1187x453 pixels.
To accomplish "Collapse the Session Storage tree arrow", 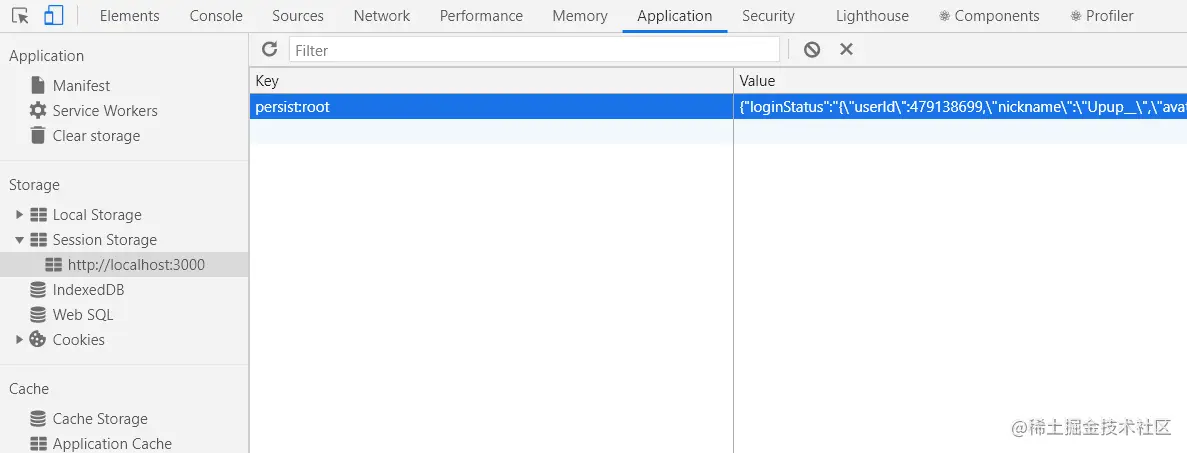I will (20, 240).
